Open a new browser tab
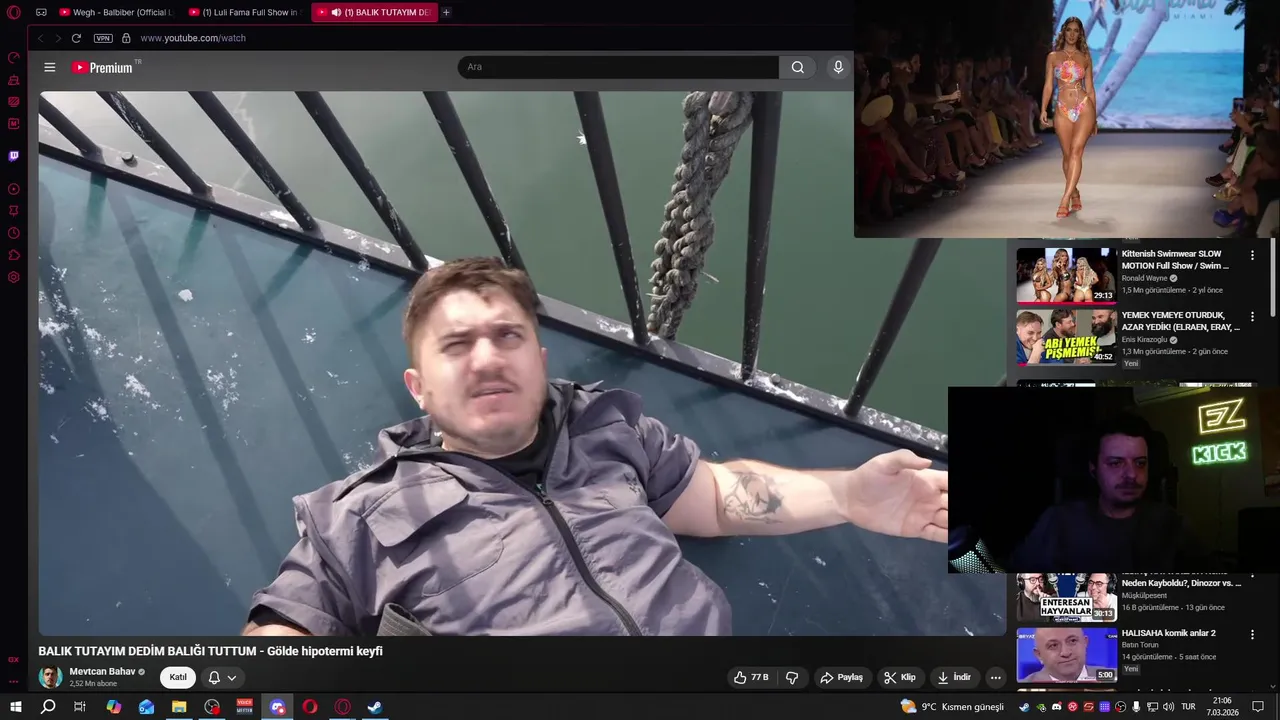 446,12
